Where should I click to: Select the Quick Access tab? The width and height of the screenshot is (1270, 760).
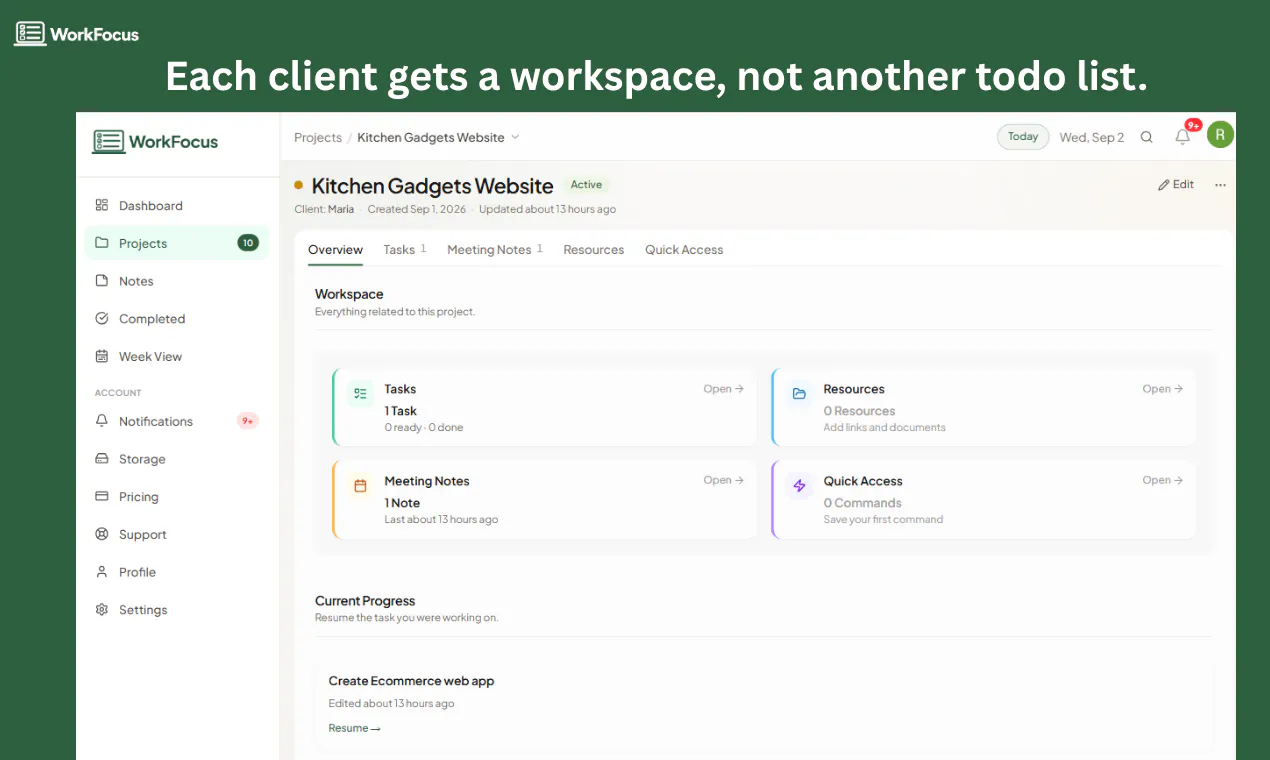[x=684, y=250]
